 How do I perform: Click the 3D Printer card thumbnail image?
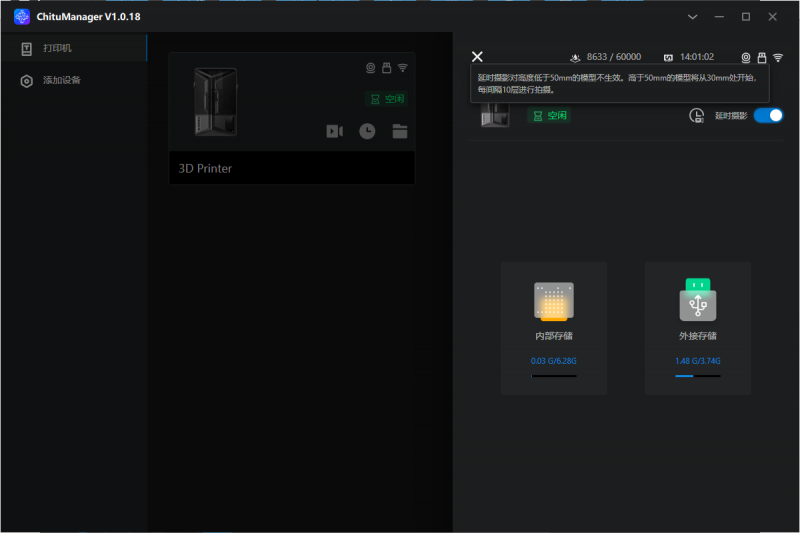pos(215,102)
